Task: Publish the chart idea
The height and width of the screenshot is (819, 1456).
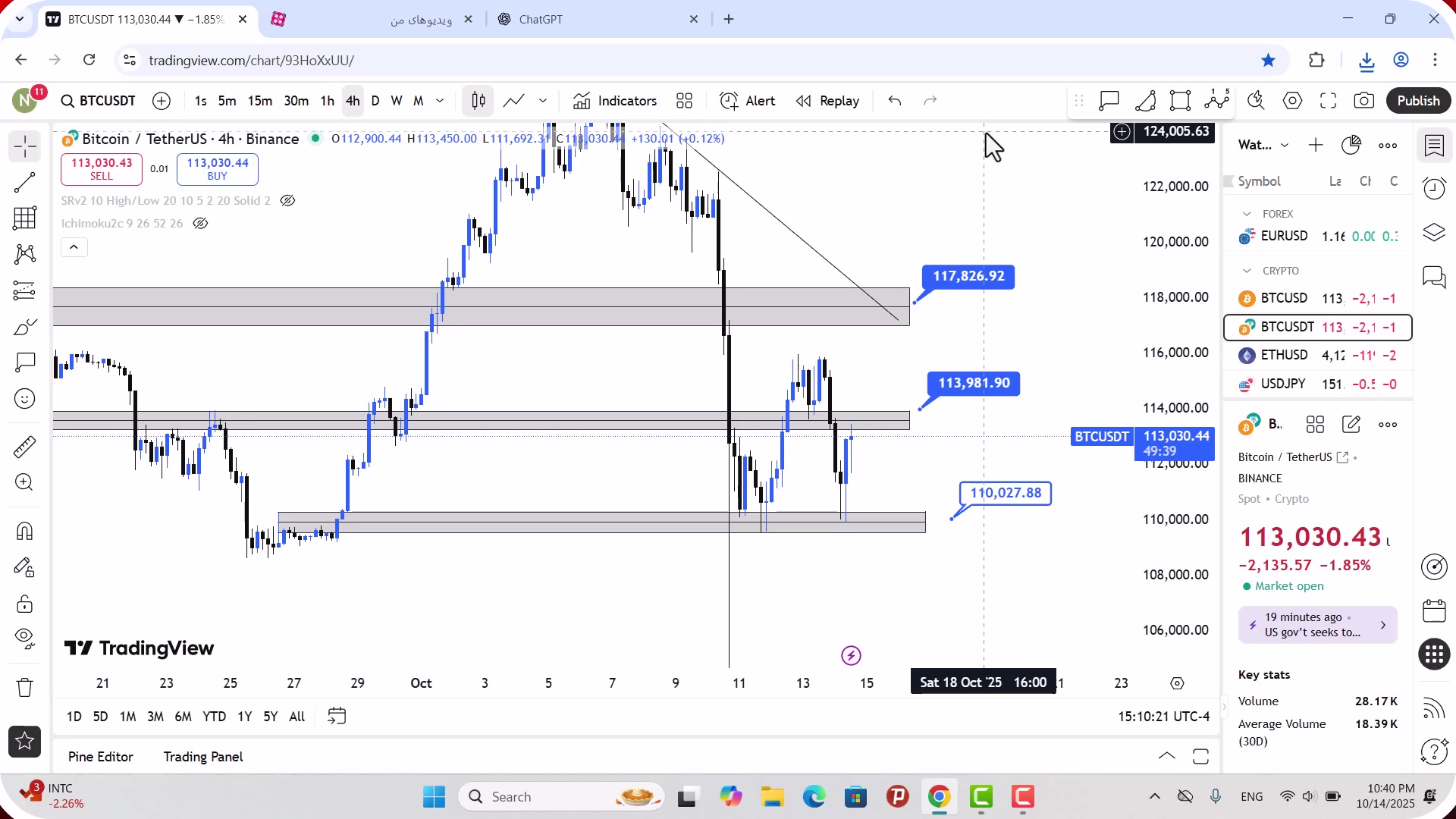Action: 1418,101
